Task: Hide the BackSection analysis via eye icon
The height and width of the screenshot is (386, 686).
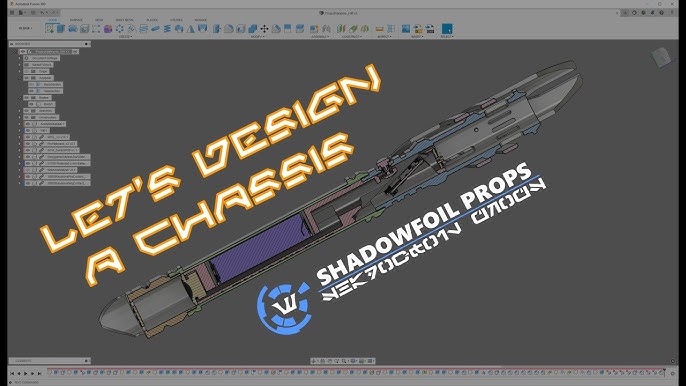Action: point(32,84)
